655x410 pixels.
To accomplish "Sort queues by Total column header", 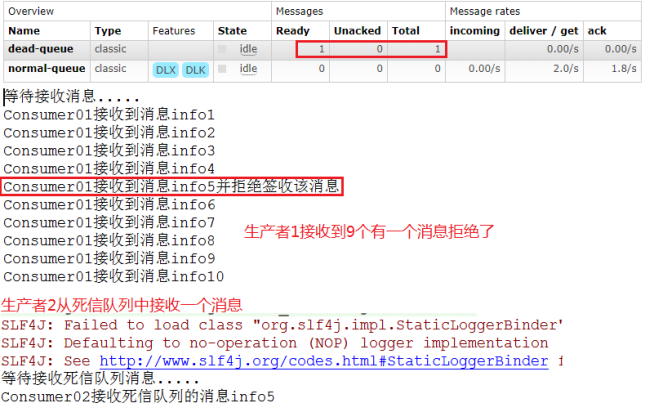I will point(405,31).
